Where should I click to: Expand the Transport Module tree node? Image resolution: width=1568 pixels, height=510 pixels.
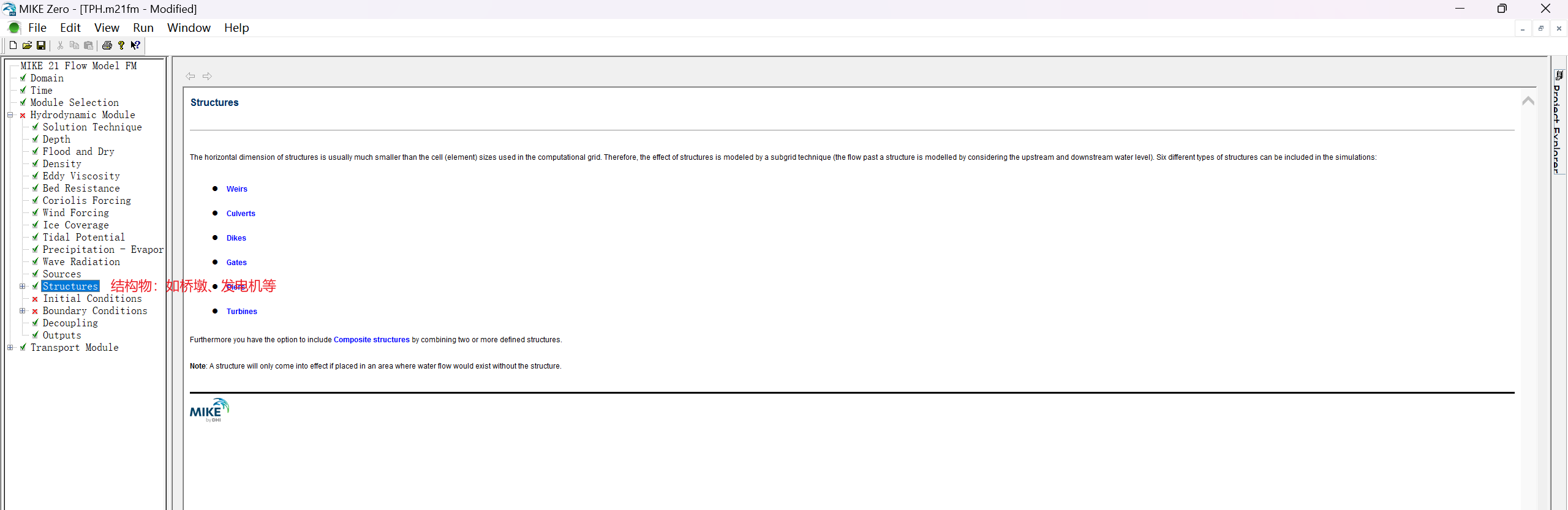(x=10, y=348)
